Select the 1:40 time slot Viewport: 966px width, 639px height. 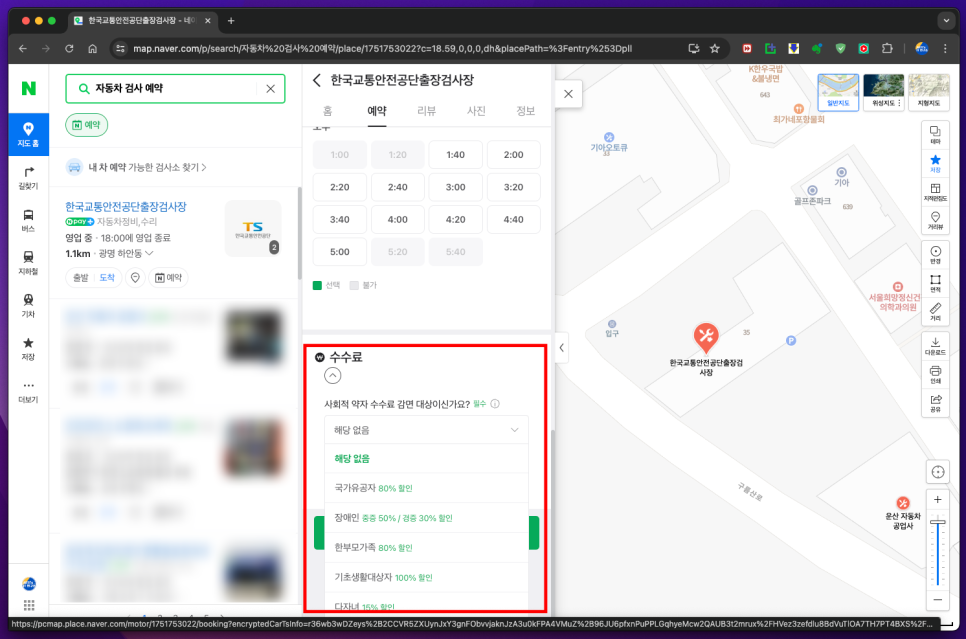pyautogui.click(x=455, y=155)
